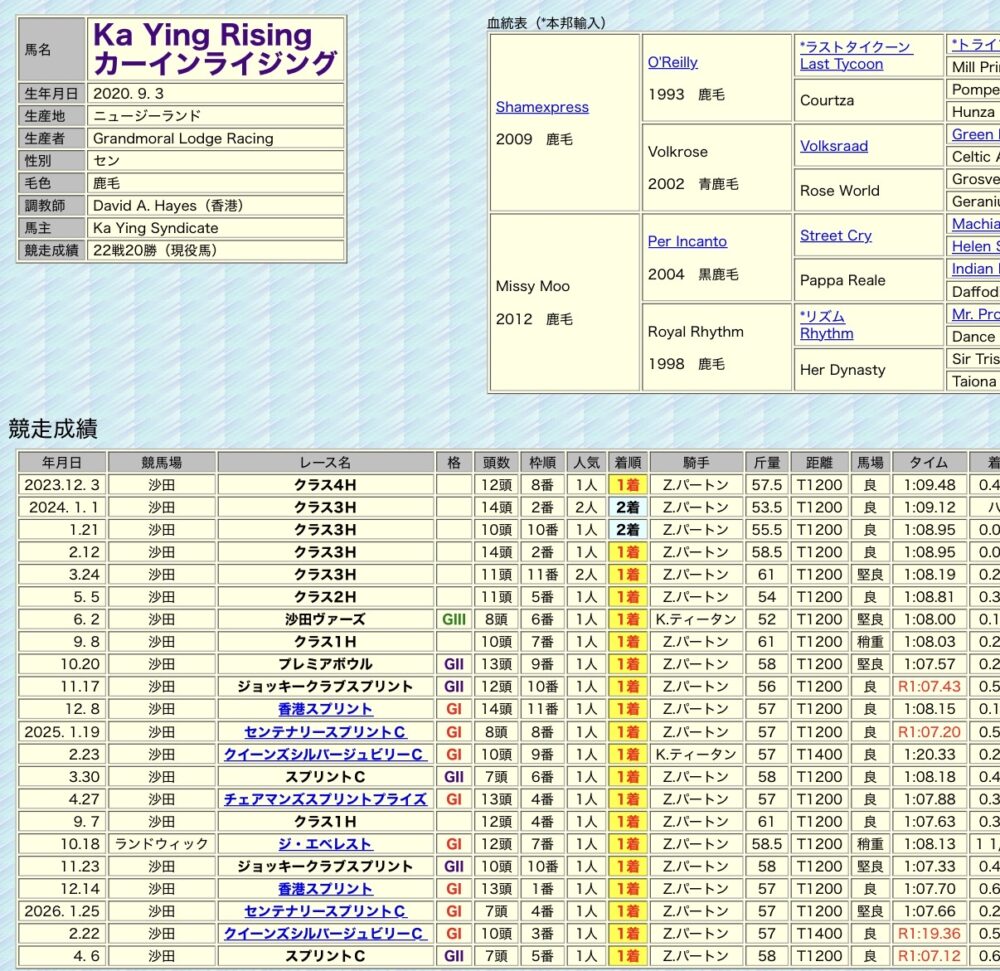1000x971 pixels.
Task: Open the Last Tycoon pedigree link
Action: [x=841, y=64]
